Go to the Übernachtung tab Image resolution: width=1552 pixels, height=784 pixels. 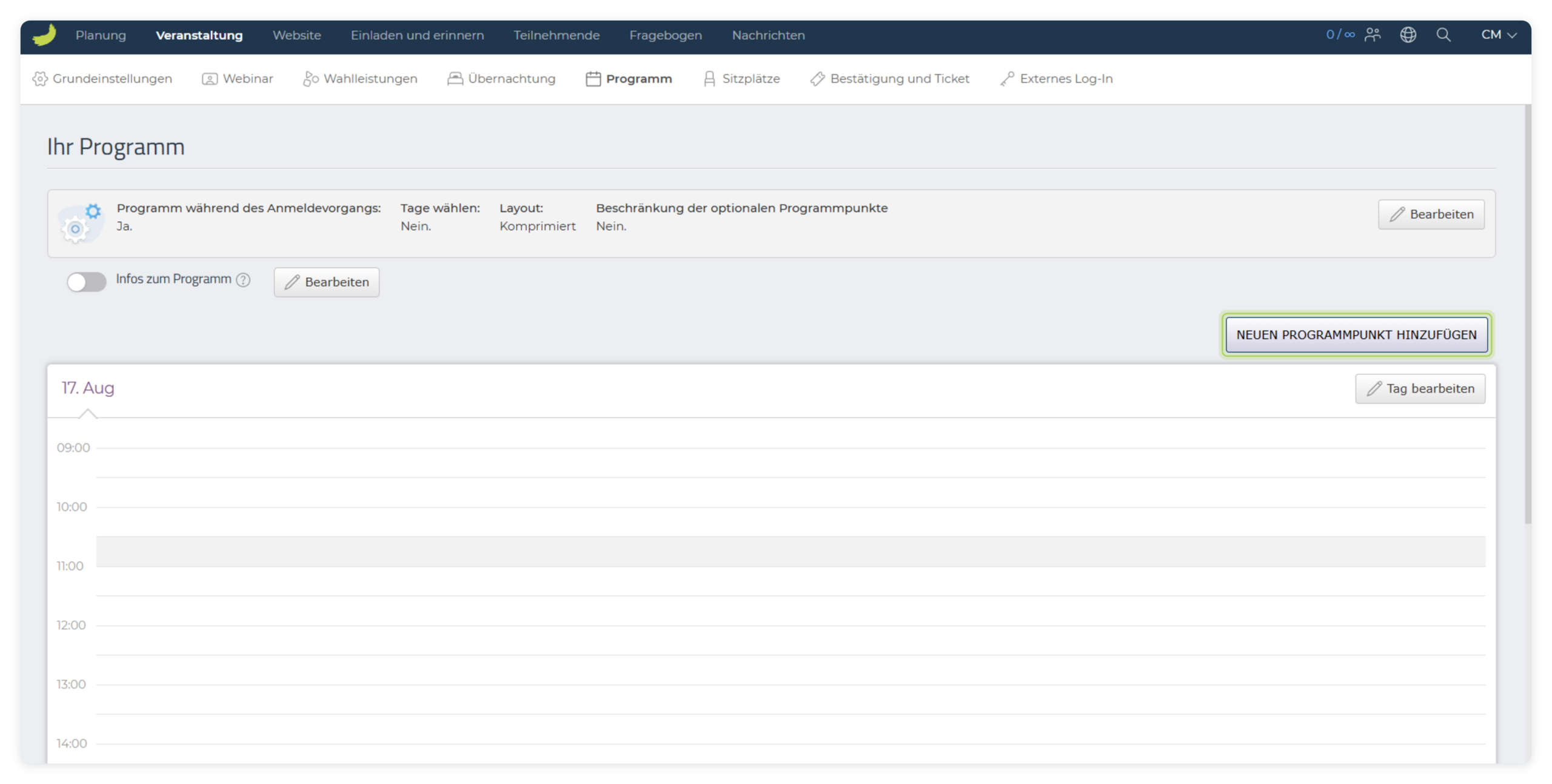(501, 79)
